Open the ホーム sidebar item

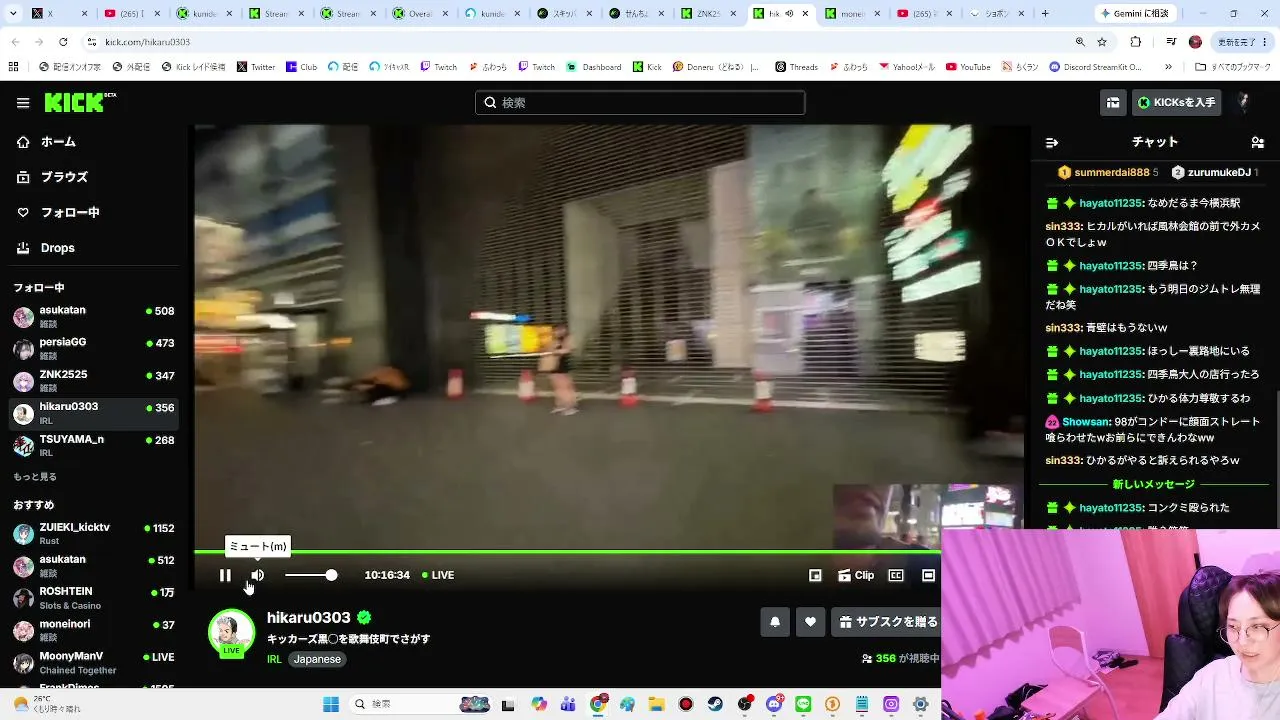coord(95,142)
